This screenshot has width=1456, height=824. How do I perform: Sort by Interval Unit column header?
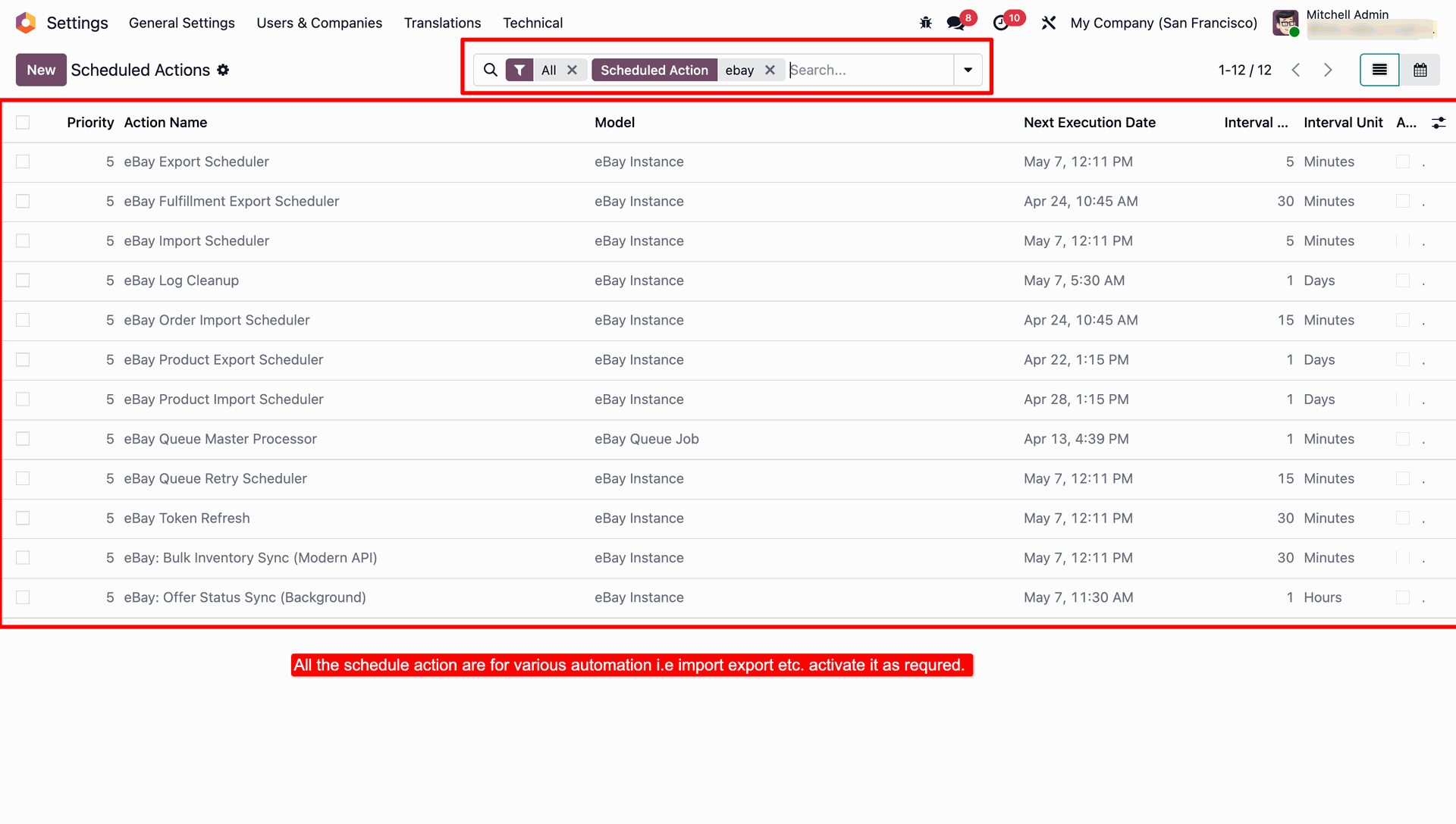(1343, 123)
